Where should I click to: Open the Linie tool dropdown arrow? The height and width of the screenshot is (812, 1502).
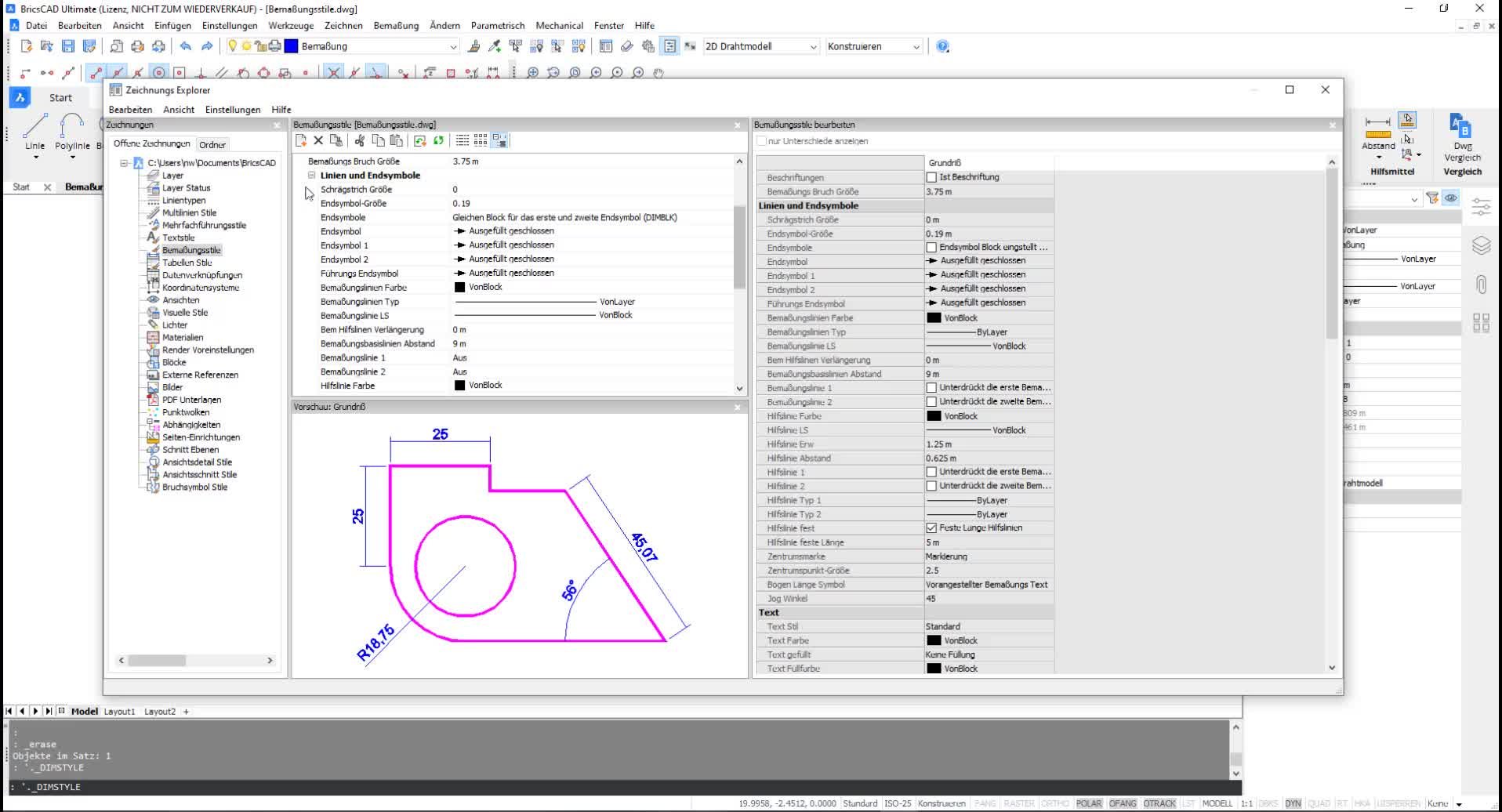tap(35, 158)
